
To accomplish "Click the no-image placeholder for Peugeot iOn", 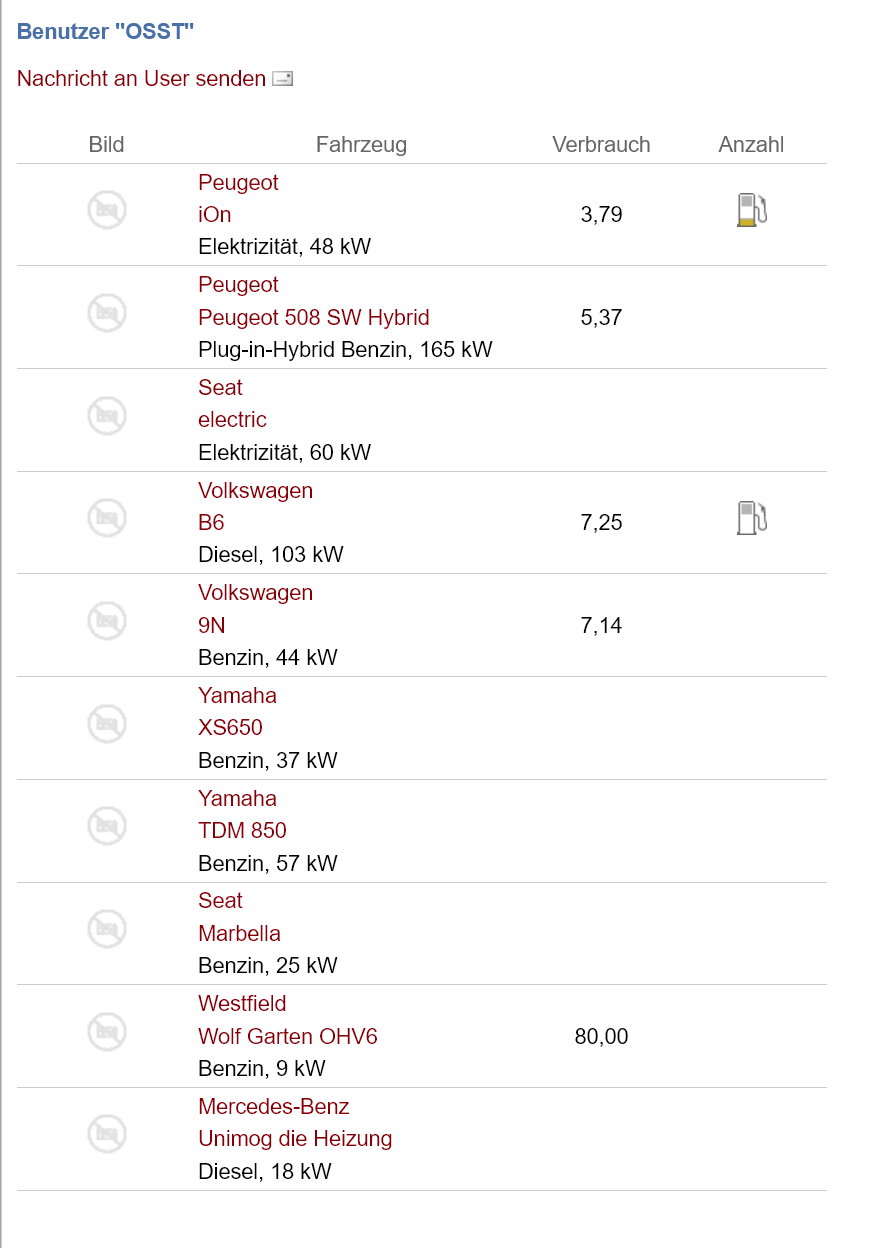I will pos(107,210).
